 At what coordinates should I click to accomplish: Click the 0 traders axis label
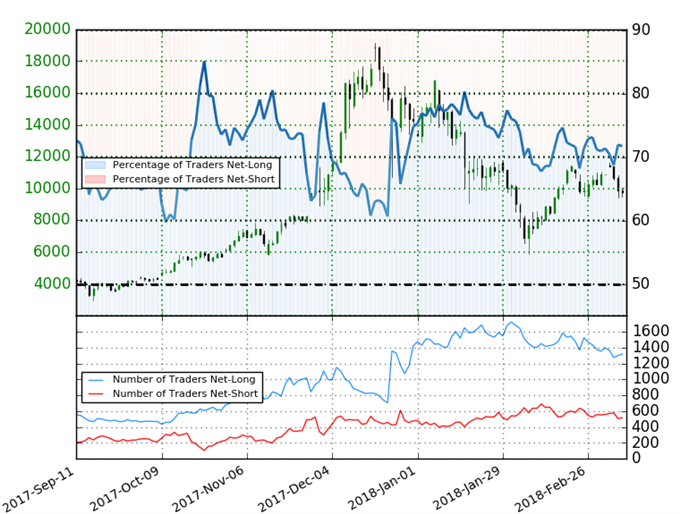point(637,458)
